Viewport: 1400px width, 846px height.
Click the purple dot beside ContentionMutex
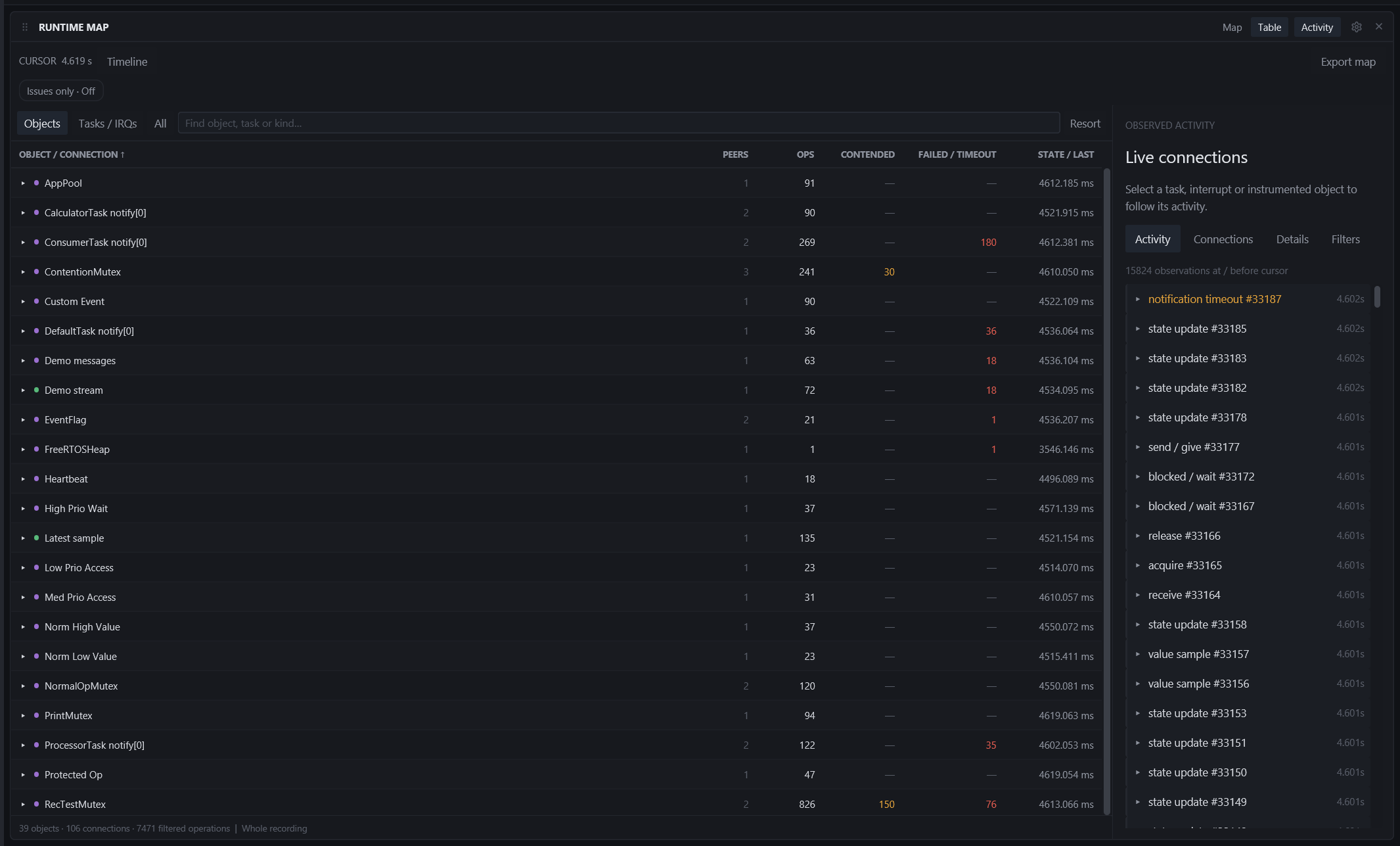(x=36, y=271)
